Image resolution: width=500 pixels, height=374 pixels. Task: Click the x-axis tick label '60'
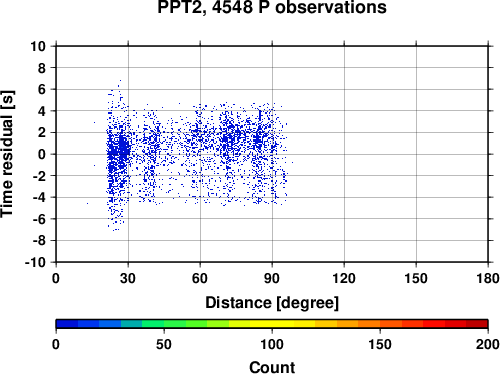(x=200, y=278)
